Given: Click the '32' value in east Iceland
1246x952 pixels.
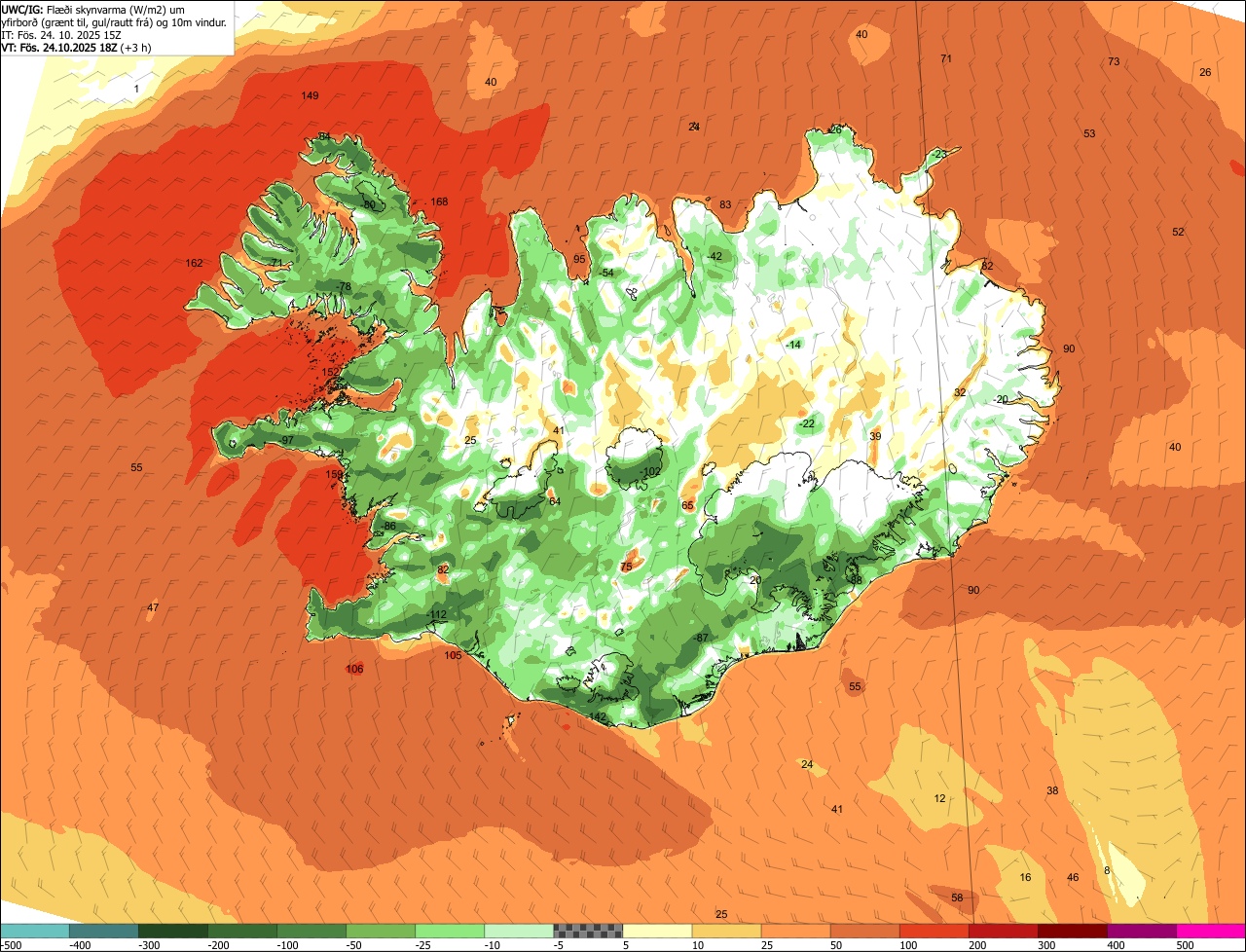Looking at the screenshot, I should 960,392.
